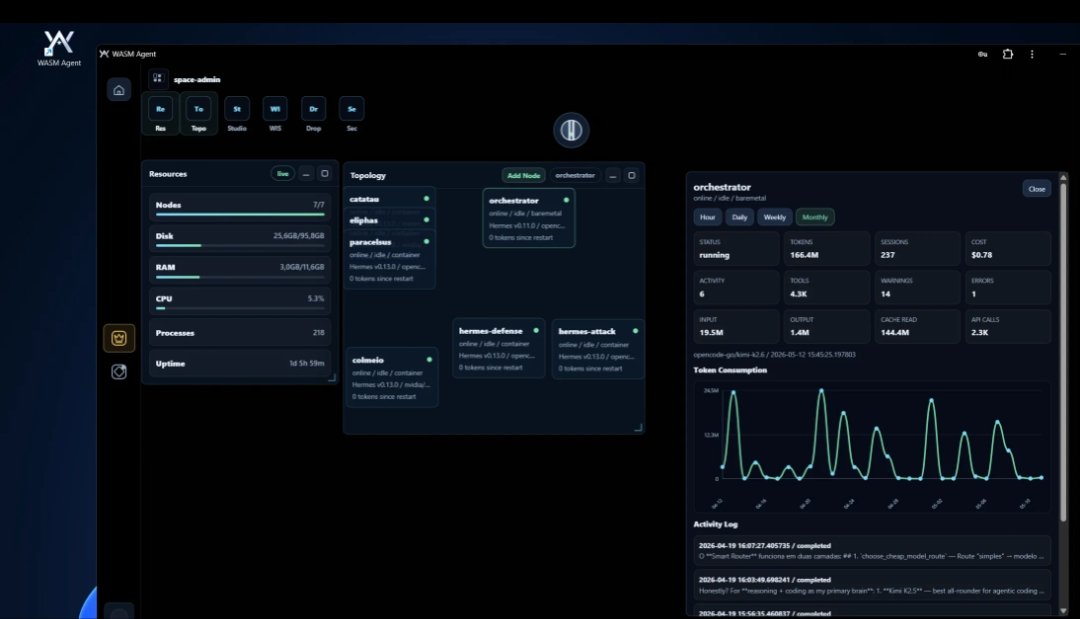Click the CPU 5.3% row
The height and width of the screenshot is (619, 1080).
coord(240,301)
